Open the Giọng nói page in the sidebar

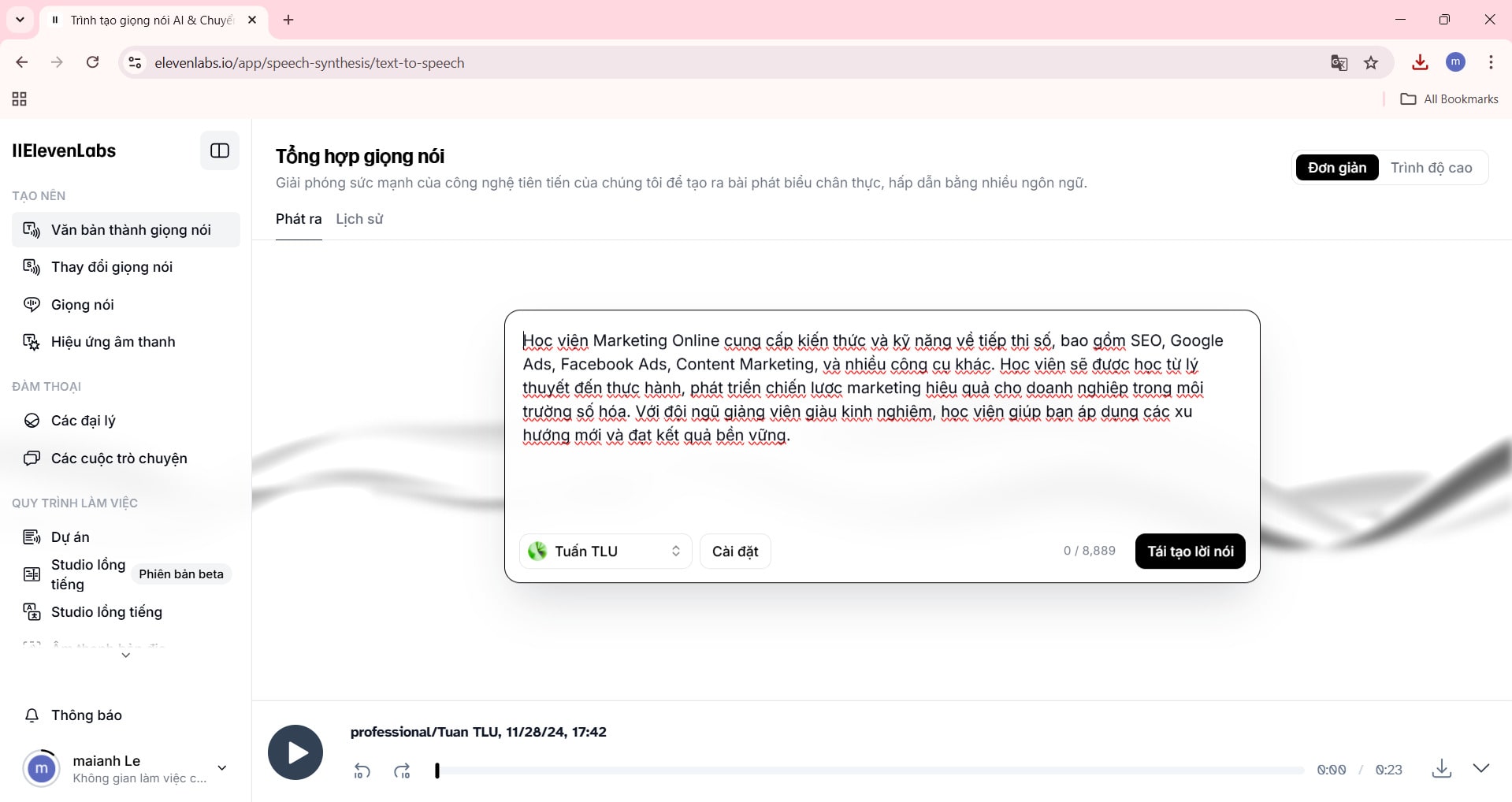click(x=126, y=304)
